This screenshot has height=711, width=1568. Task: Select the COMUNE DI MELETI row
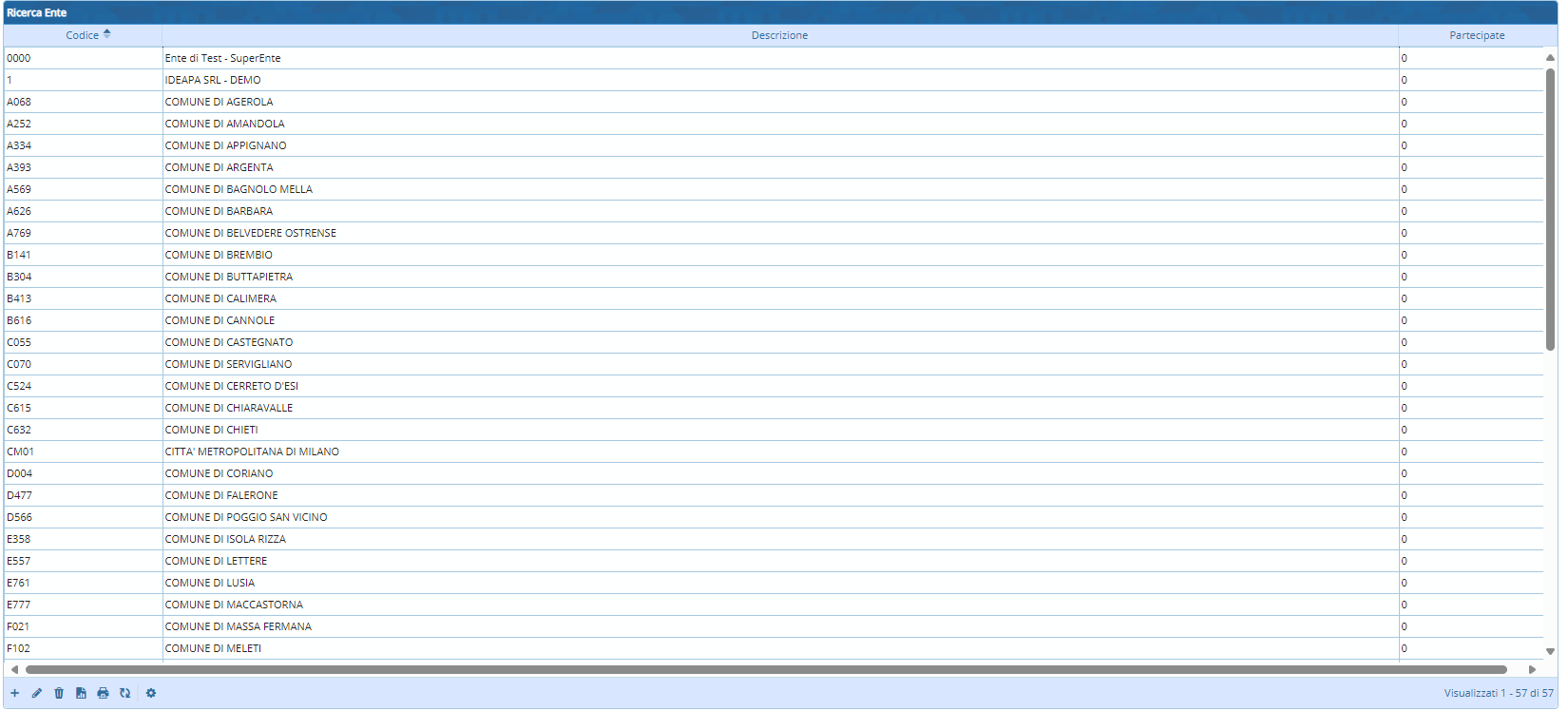(213, 648)
